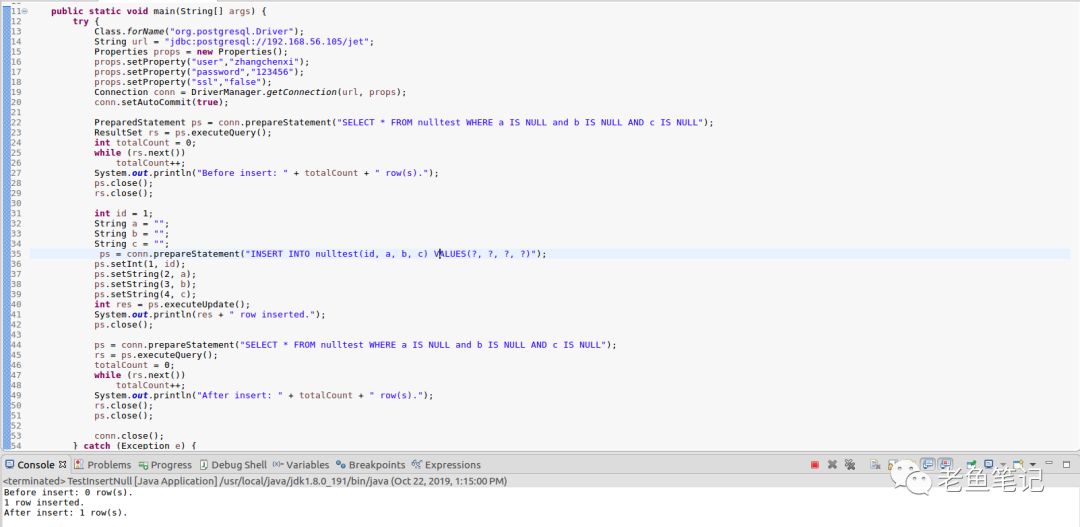Click the 'Before insert: ' println statement

[266, 173]
